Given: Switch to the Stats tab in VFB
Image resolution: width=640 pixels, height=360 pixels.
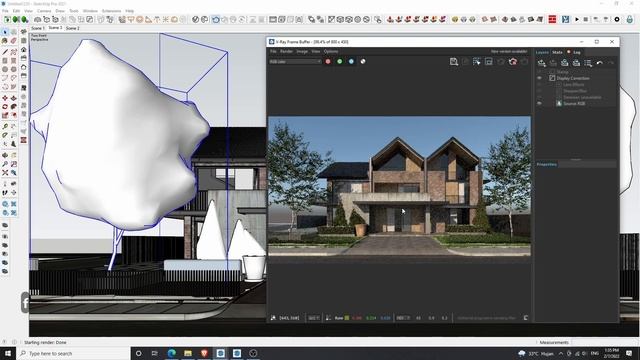Looking at the screenshot, I should (x=557, y=52).
